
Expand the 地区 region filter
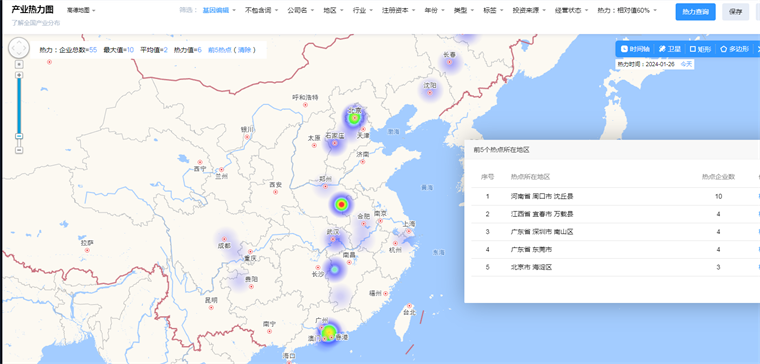click(x=333, y=10)
